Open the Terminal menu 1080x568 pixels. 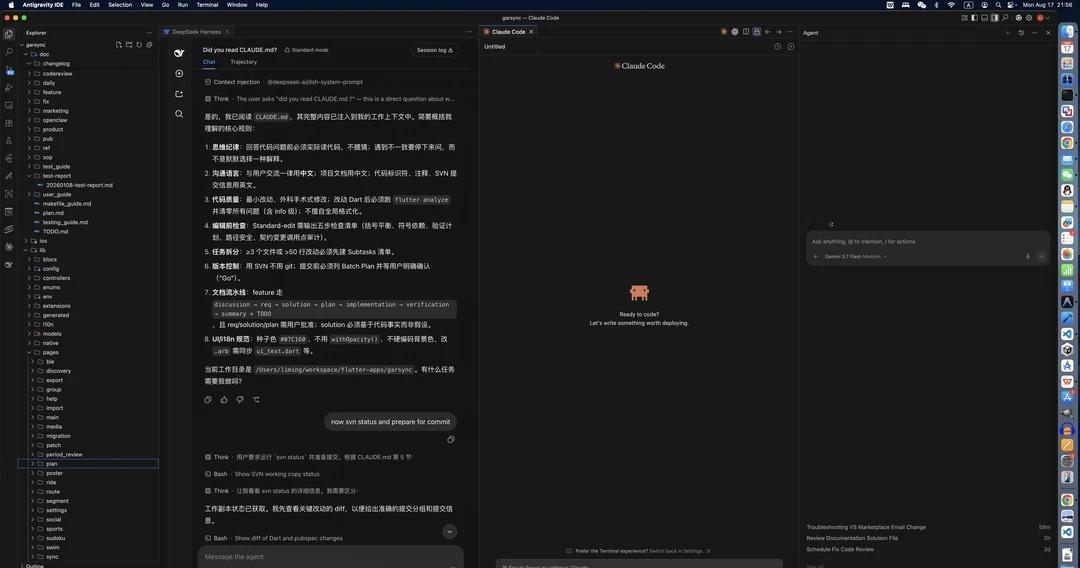(x=207, y=5)
